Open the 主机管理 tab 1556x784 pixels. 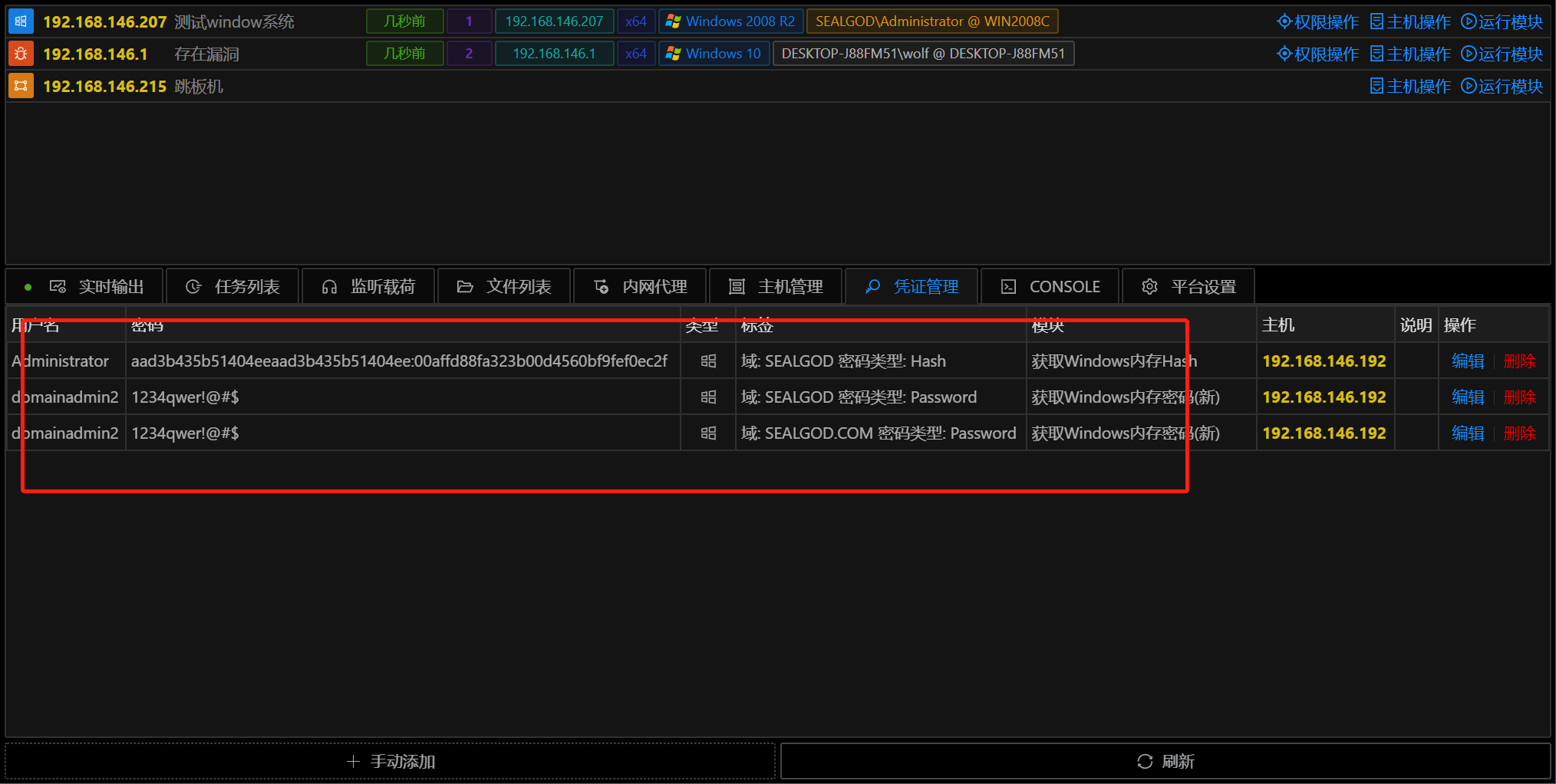point(776,287)
